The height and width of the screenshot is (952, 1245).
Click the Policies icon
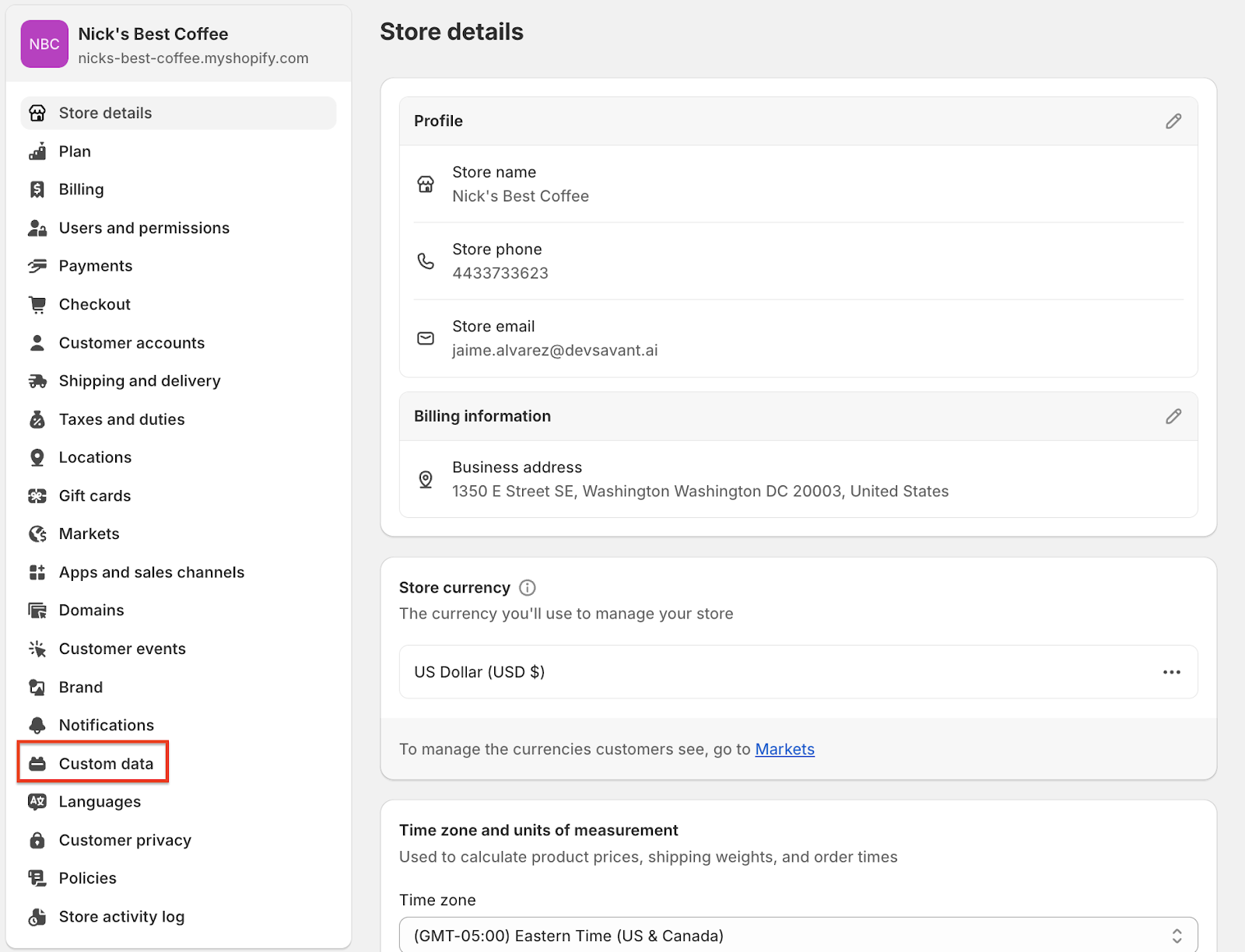click(37, 879)
